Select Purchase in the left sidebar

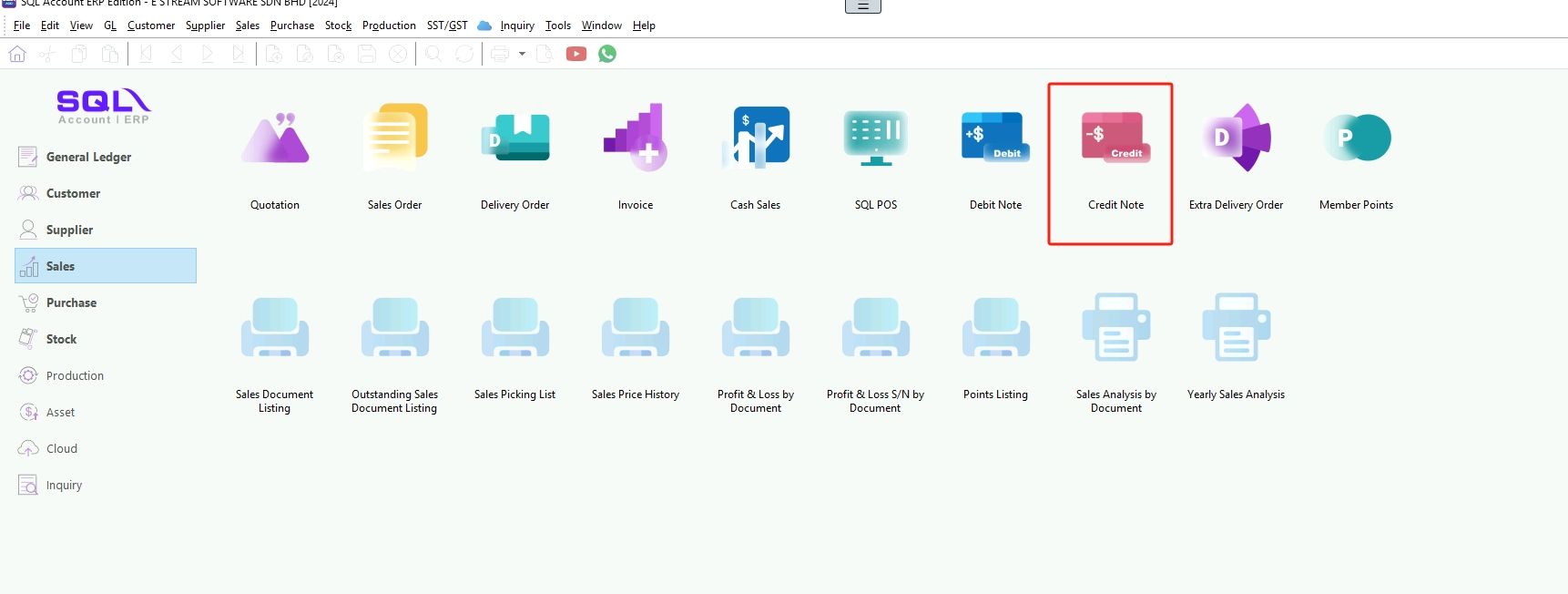pos(71,302)
